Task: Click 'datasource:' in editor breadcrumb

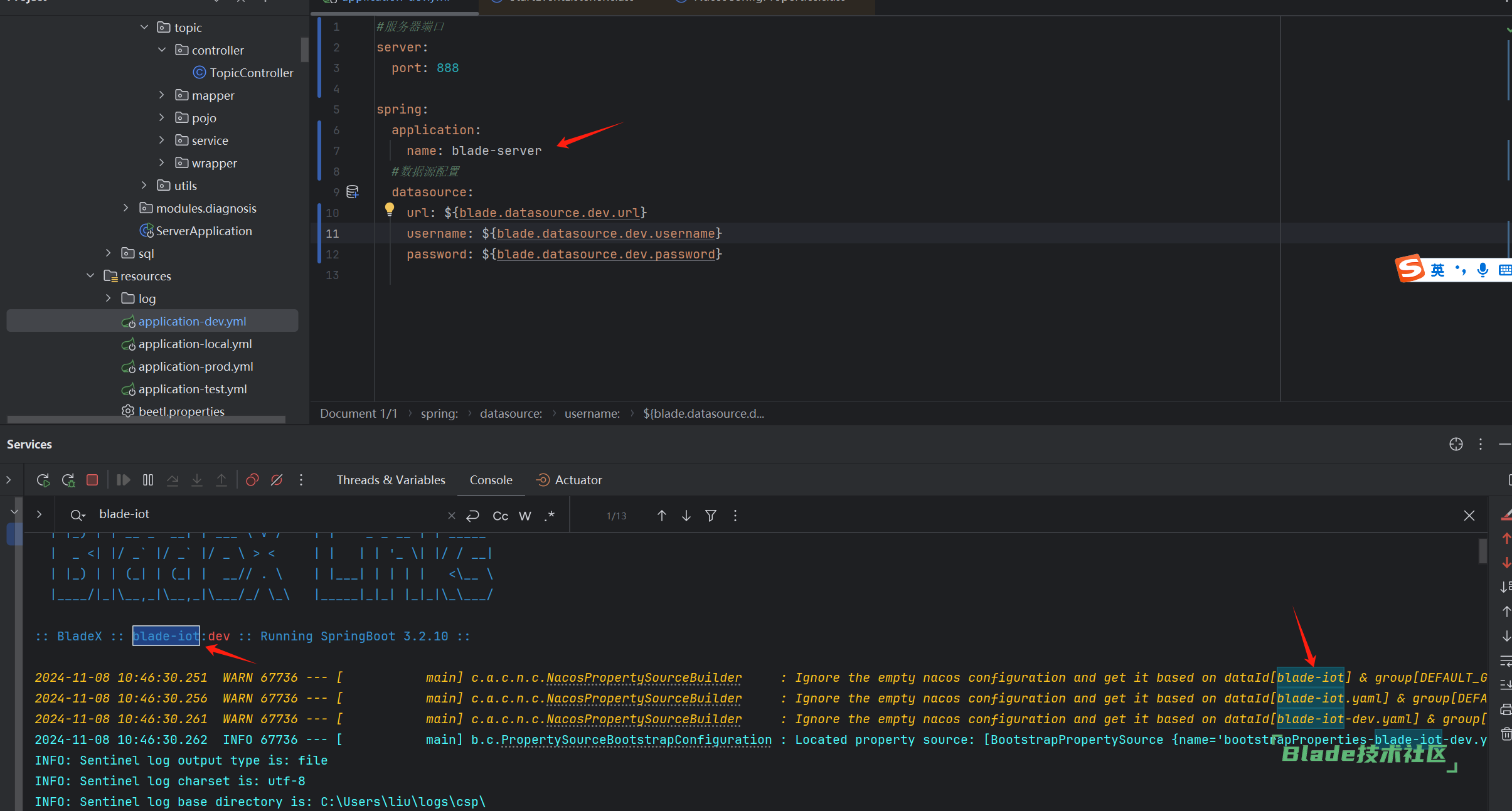Action: [x=511, y=413]
